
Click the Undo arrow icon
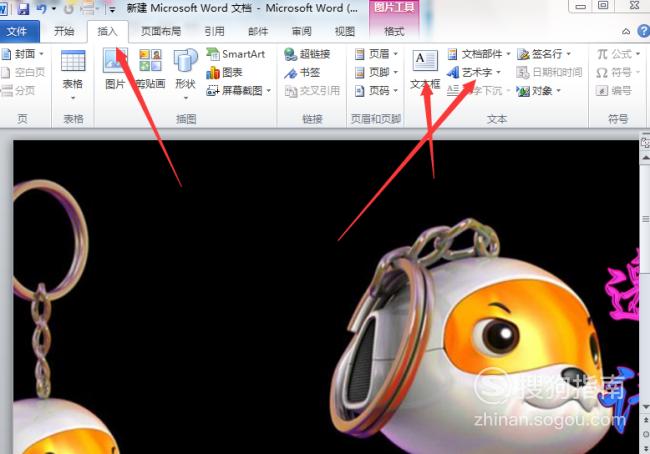[x=42, y=8]
